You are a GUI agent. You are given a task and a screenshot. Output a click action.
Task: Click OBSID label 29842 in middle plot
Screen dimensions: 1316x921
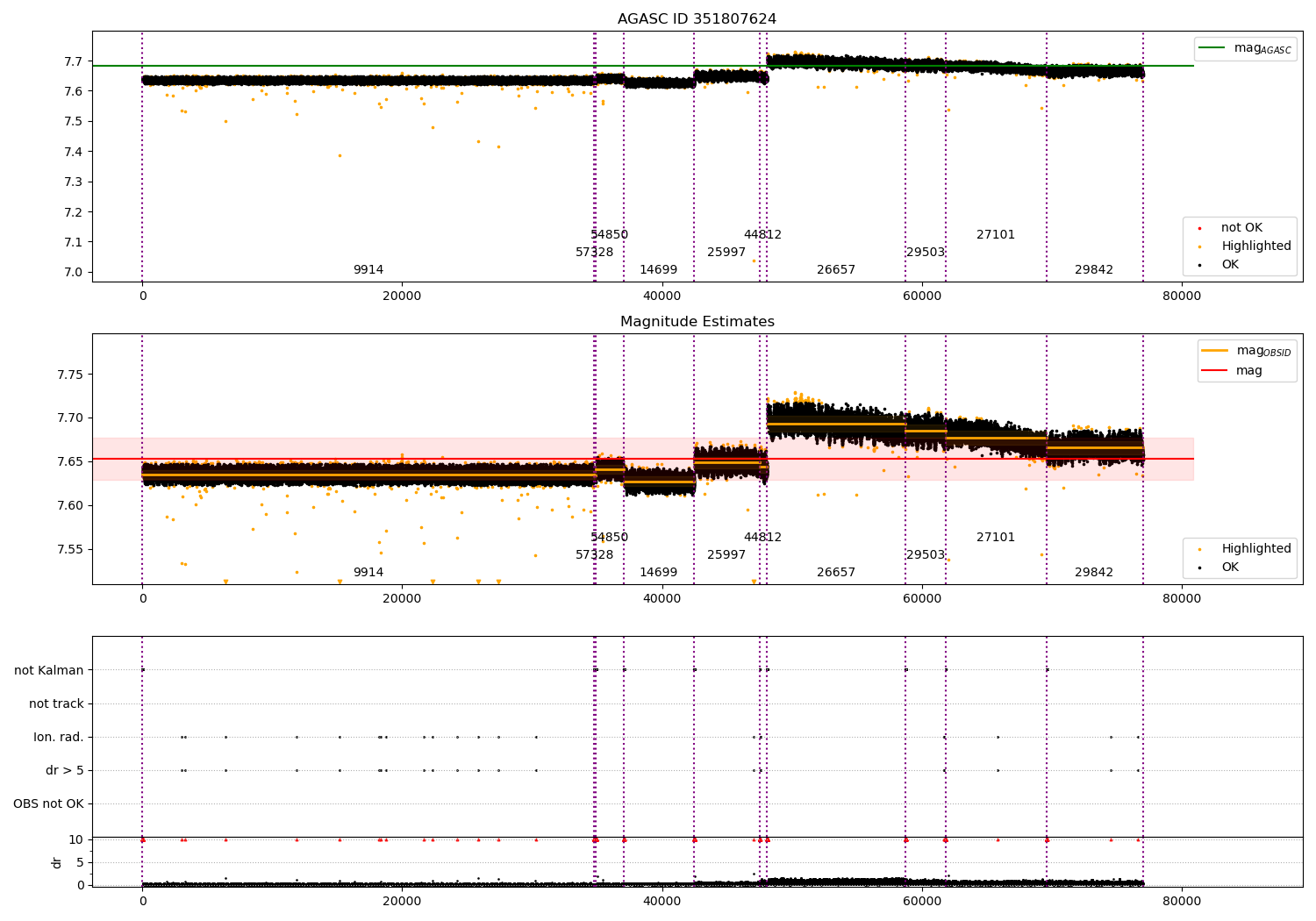[x=1094, y=573]
